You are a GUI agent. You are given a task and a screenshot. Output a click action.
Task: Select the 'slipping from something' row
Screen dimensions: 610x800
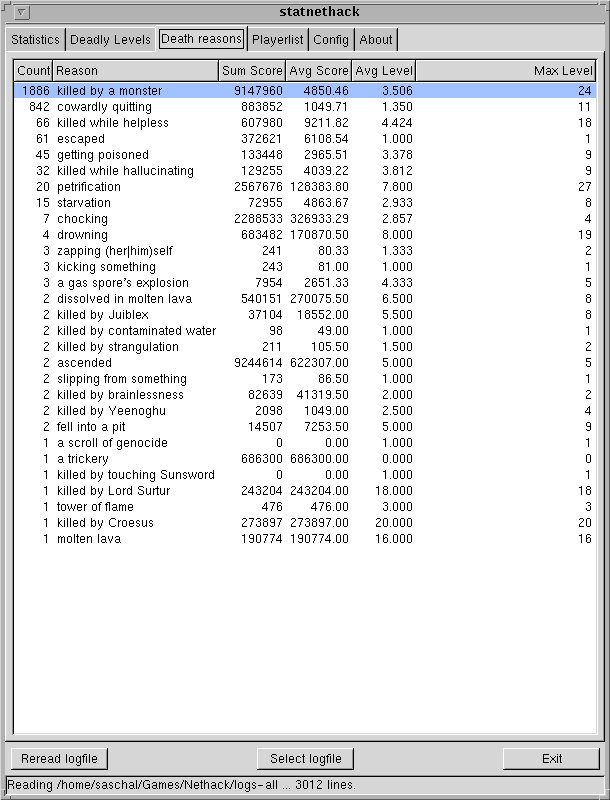coord(305,379)
